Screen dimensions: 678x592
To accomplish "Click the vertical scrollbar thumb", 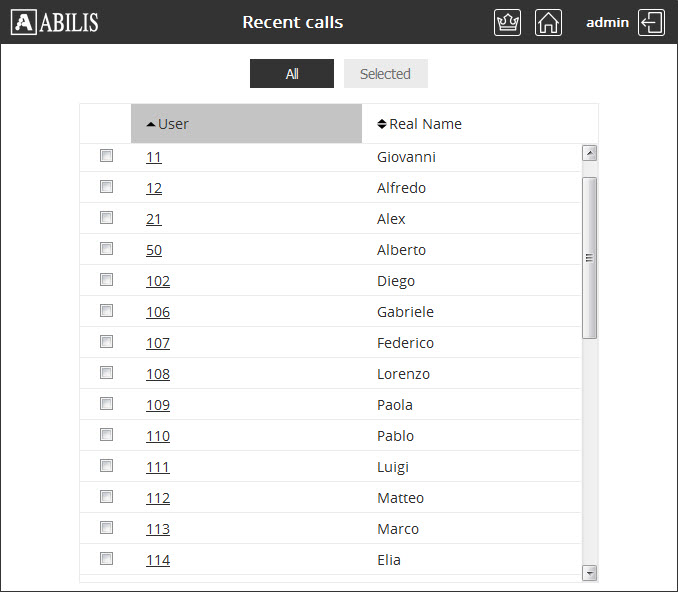I will 589,258.
